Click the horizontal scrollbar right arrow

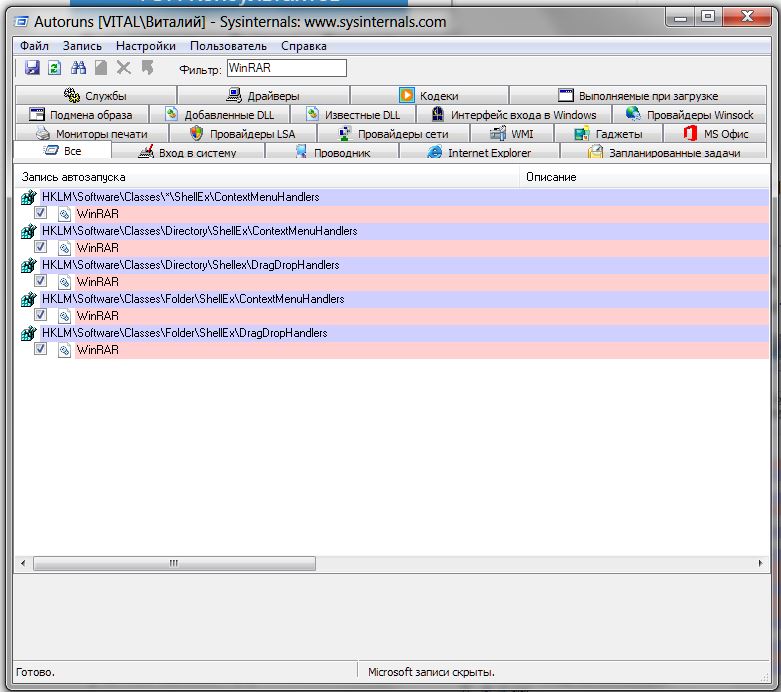(760, 563)
